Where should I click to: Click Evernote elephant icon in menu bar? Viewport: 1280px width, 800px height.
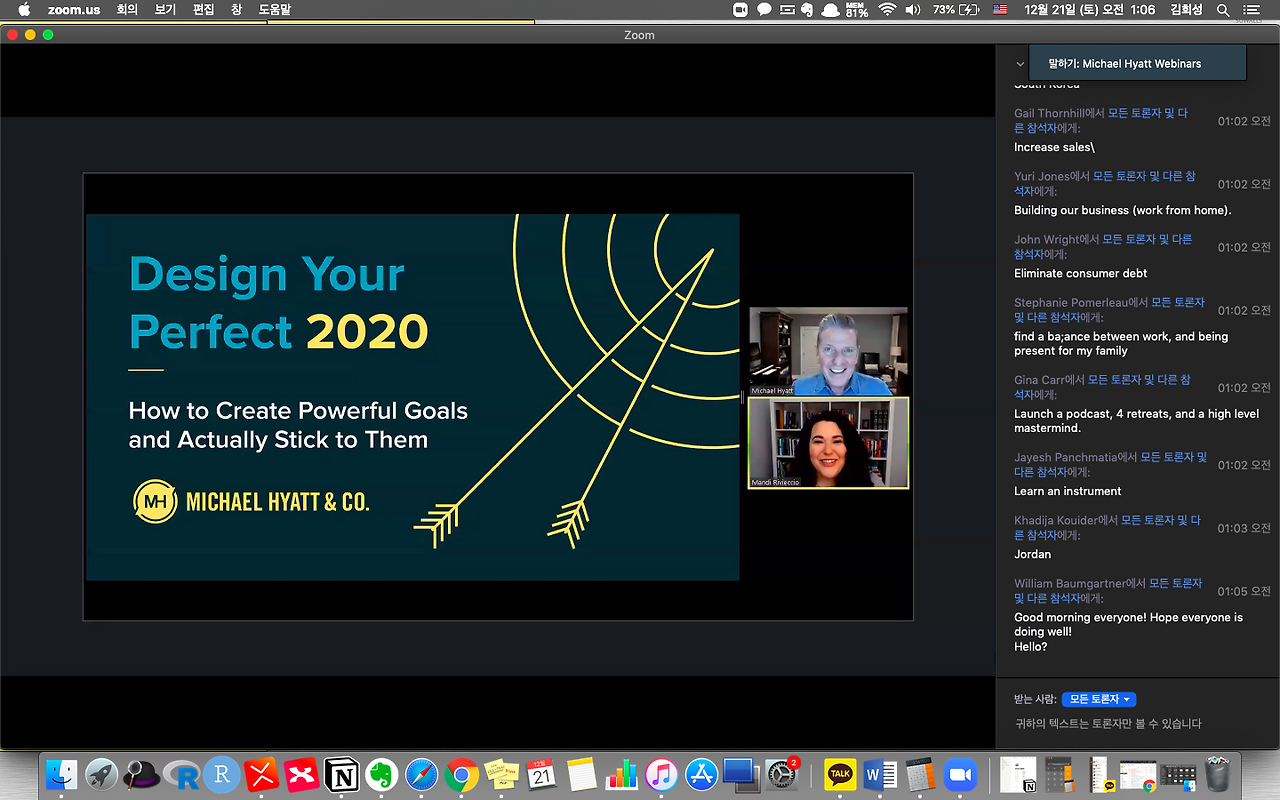[808, 10]
